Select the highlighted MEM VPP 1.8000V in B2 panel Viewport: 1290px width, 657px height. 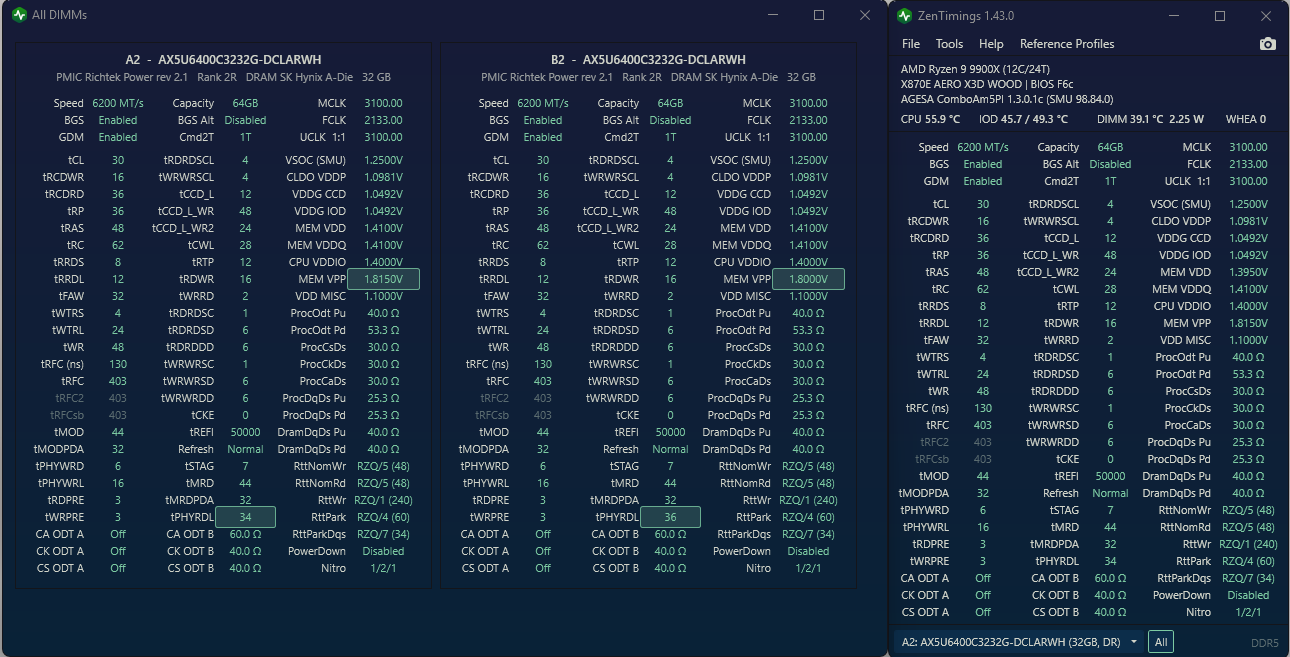[808, 279]
